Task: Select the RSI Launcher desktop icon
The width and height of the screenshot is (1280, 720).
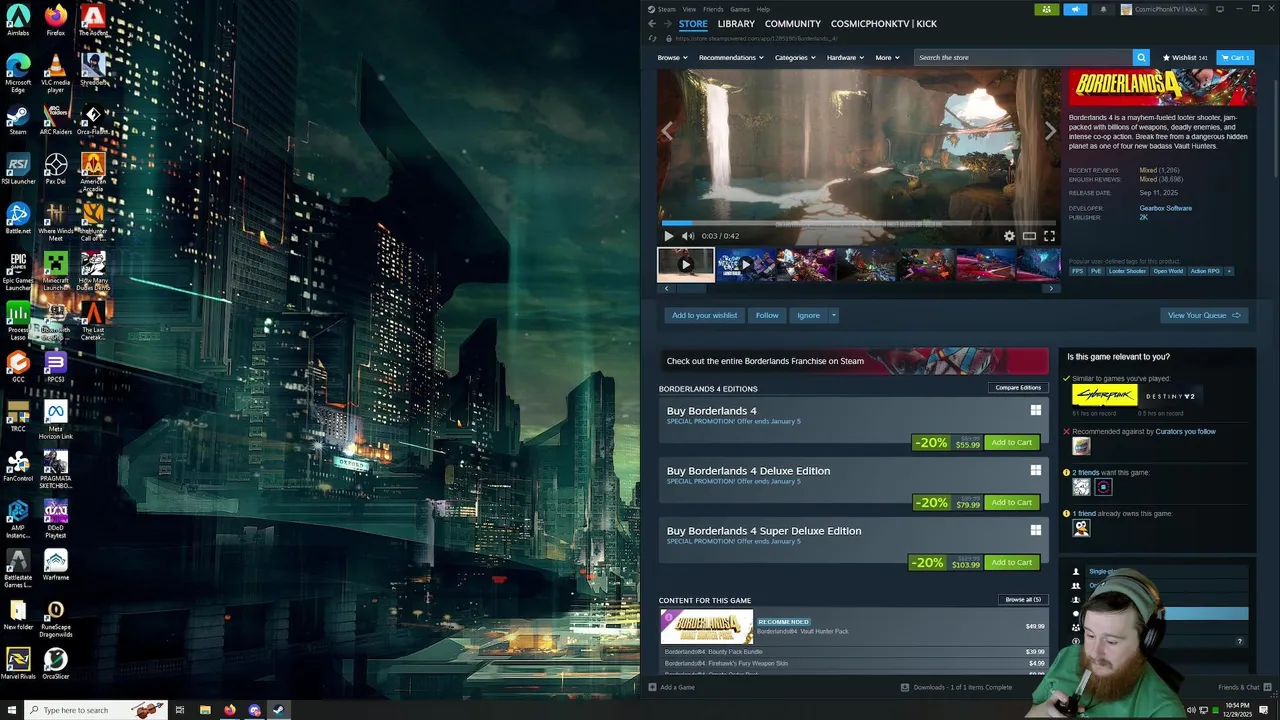Action: point(18,169)
